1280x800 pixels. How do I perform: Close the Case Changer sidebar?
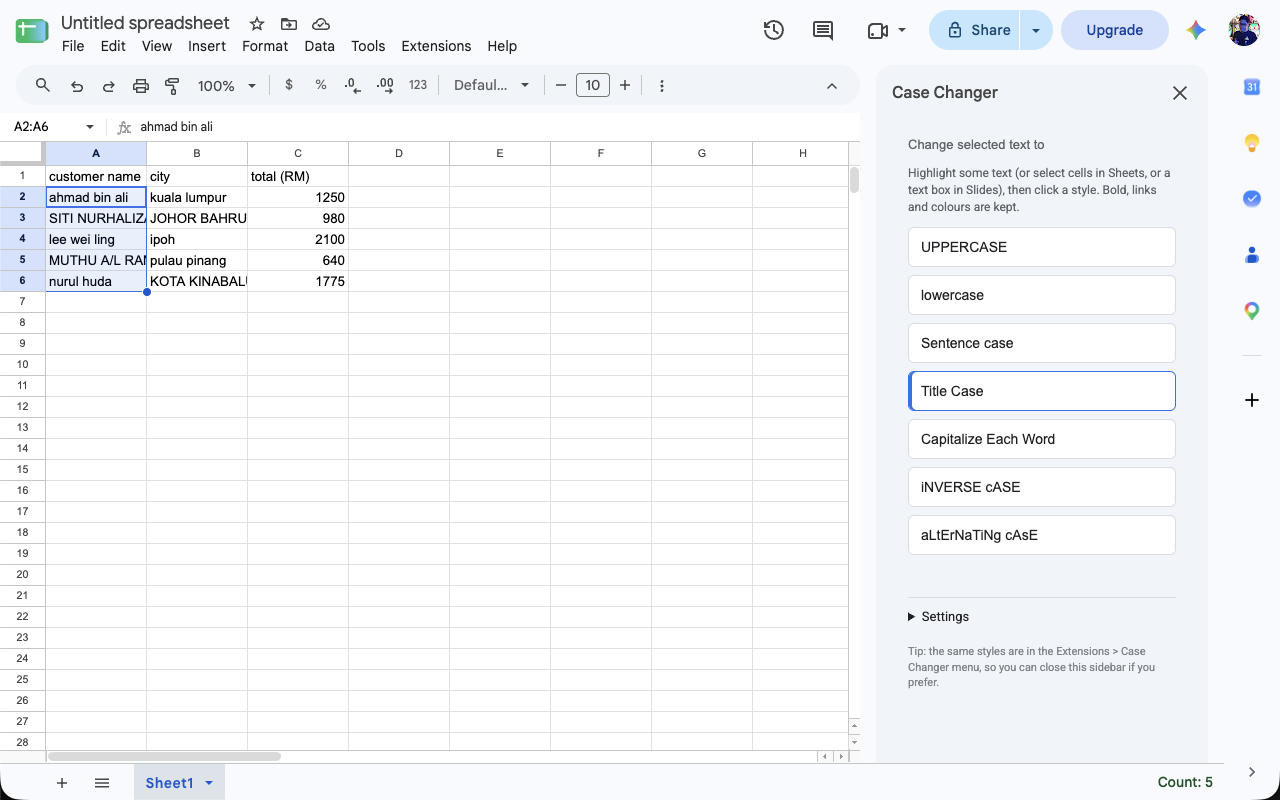click(1180, 93)
